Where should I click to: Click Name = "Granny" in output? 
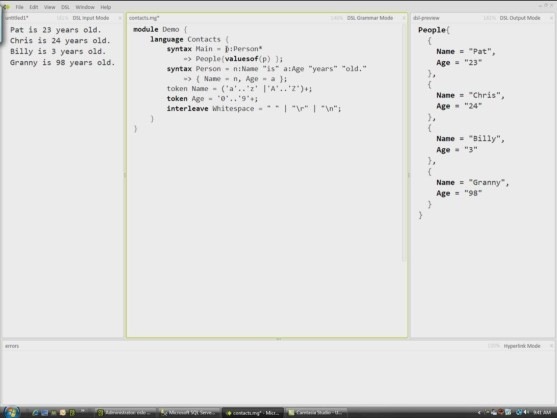[472, 182]
